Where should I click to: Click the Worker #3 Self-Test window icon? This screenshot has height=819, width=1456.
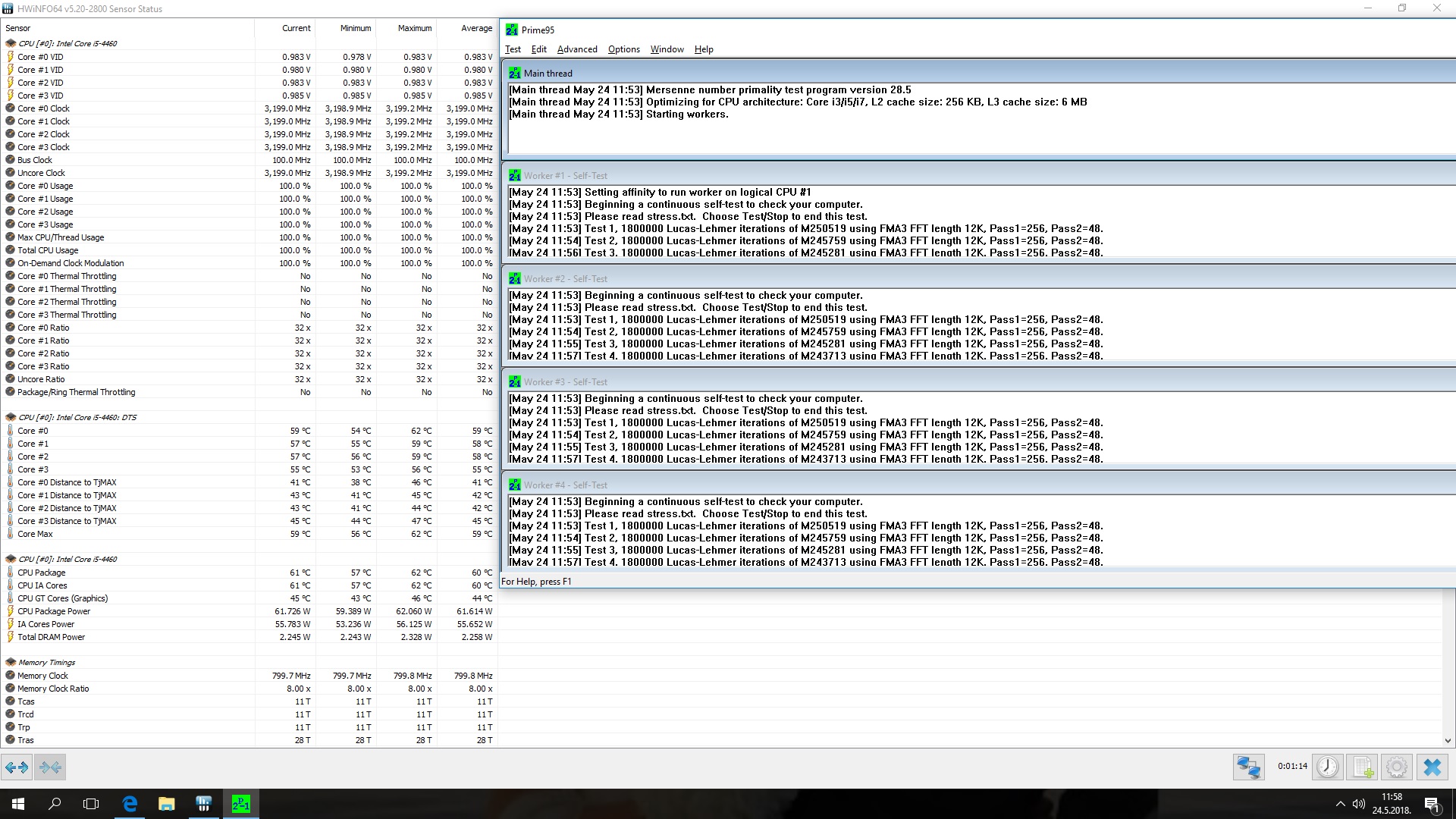click(515, 381)
